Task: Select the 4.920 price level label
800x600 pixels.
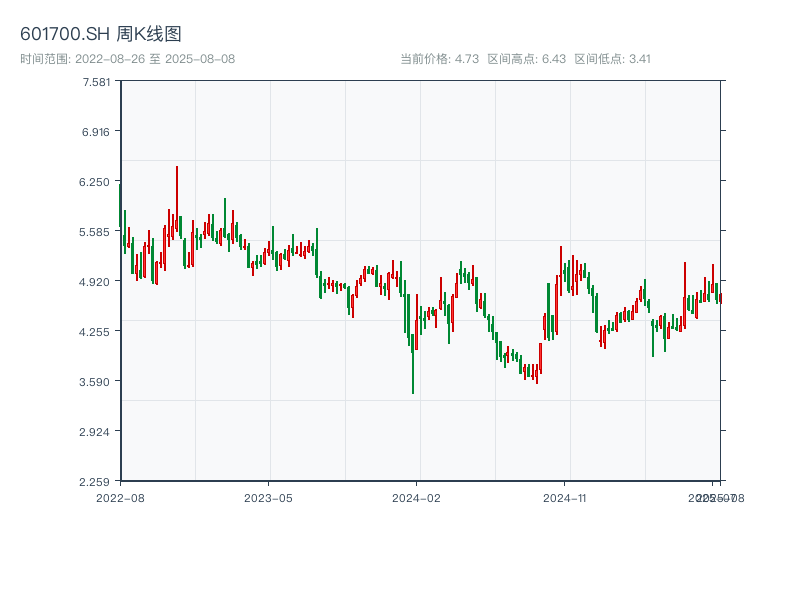Action: 97,282
